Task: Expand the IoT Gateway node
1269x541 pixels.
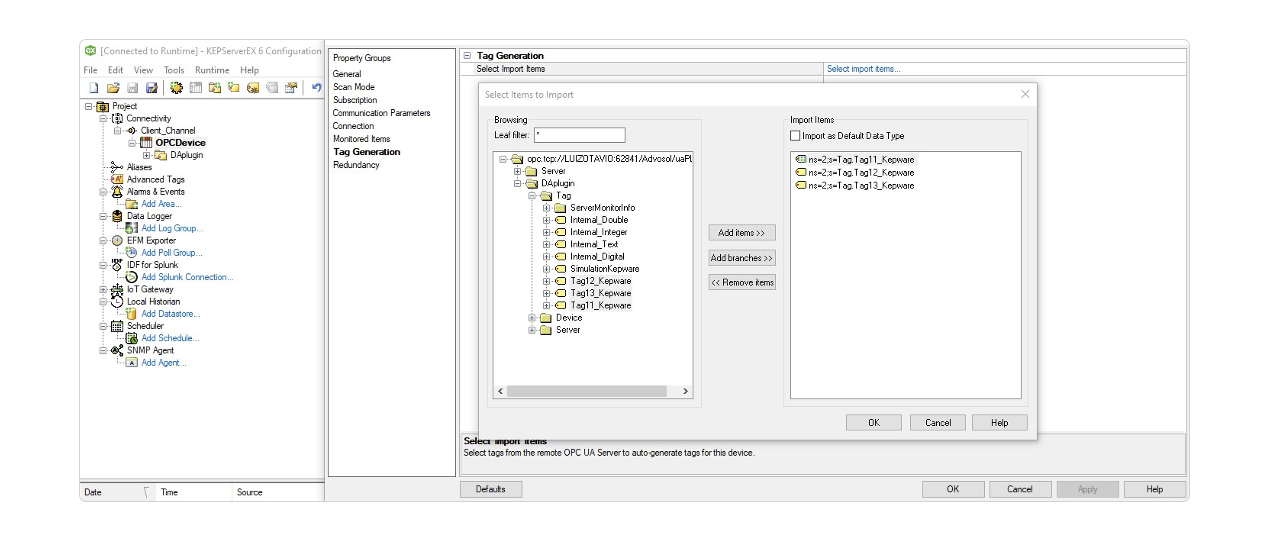Action: (x=103, y=289)
